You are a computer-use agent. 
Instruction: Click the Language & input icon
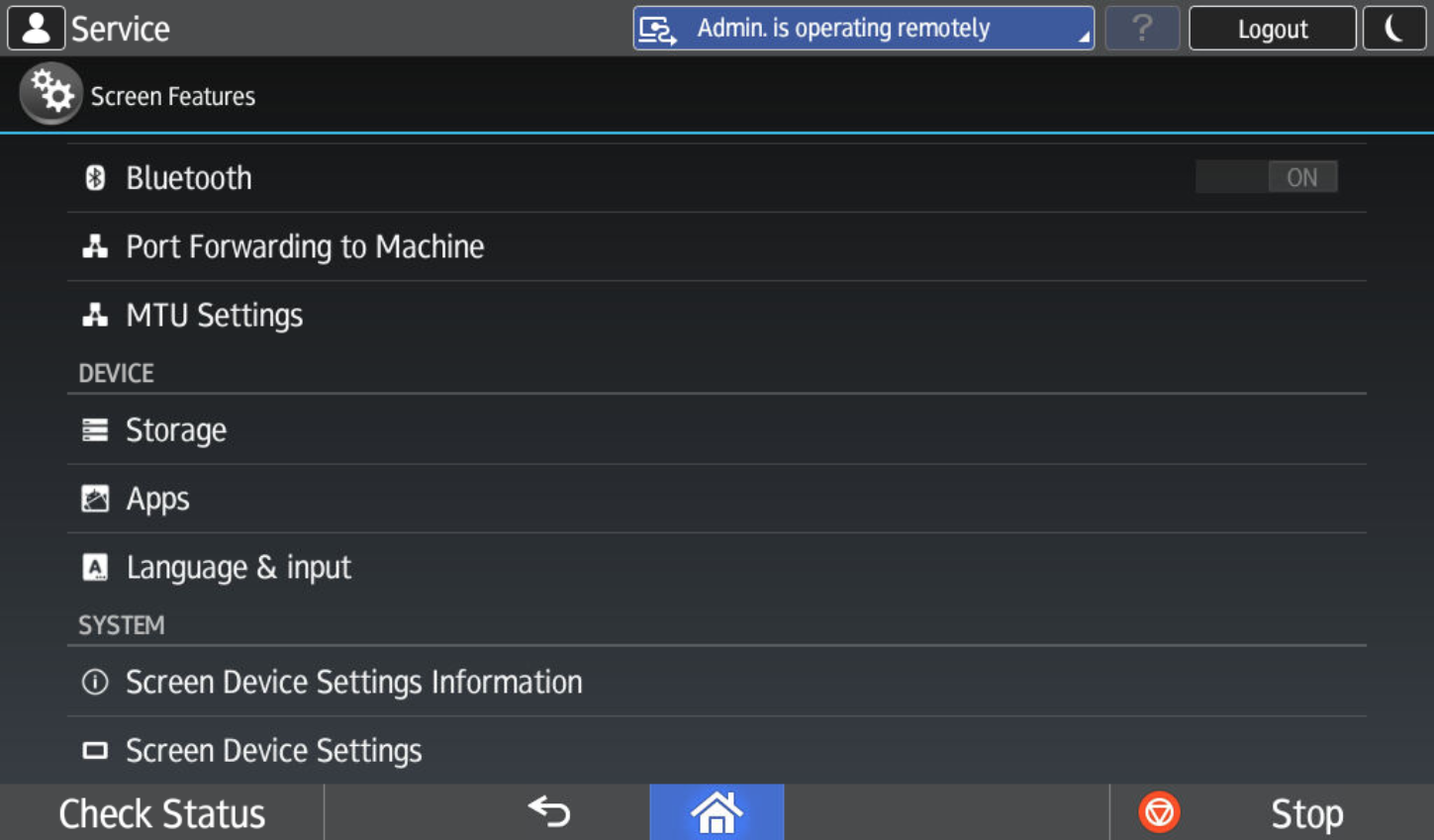coord(95,568)
